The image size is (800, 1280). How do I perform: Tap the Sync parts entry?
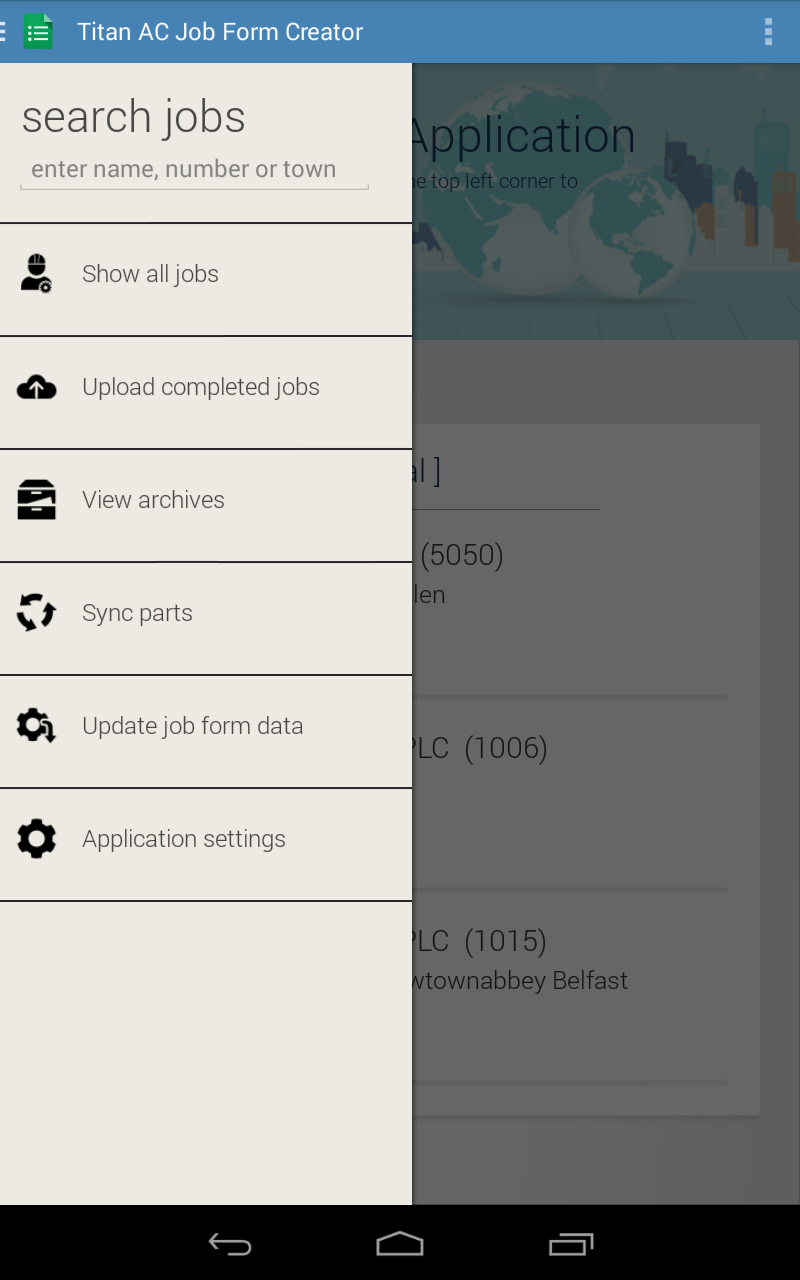(x=137, y=613)
